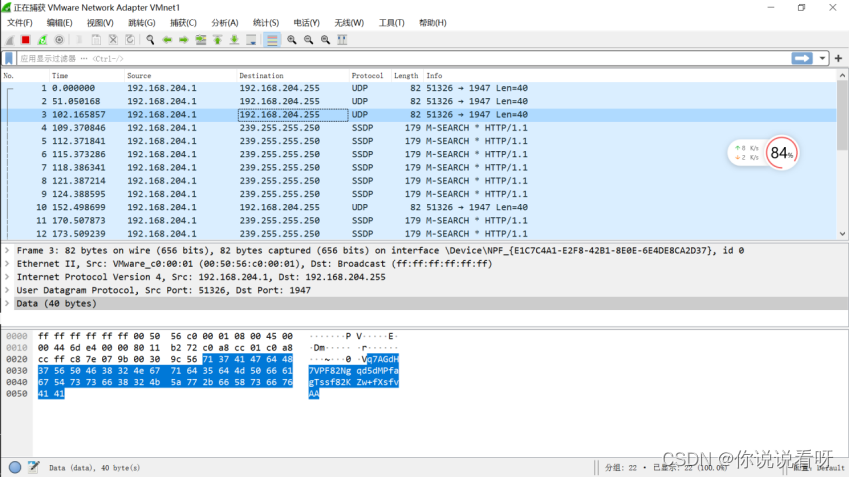Click the packet list vertical scrollbar thumb
This screenshot has height=478, width=849.
(x=843, y=115)
